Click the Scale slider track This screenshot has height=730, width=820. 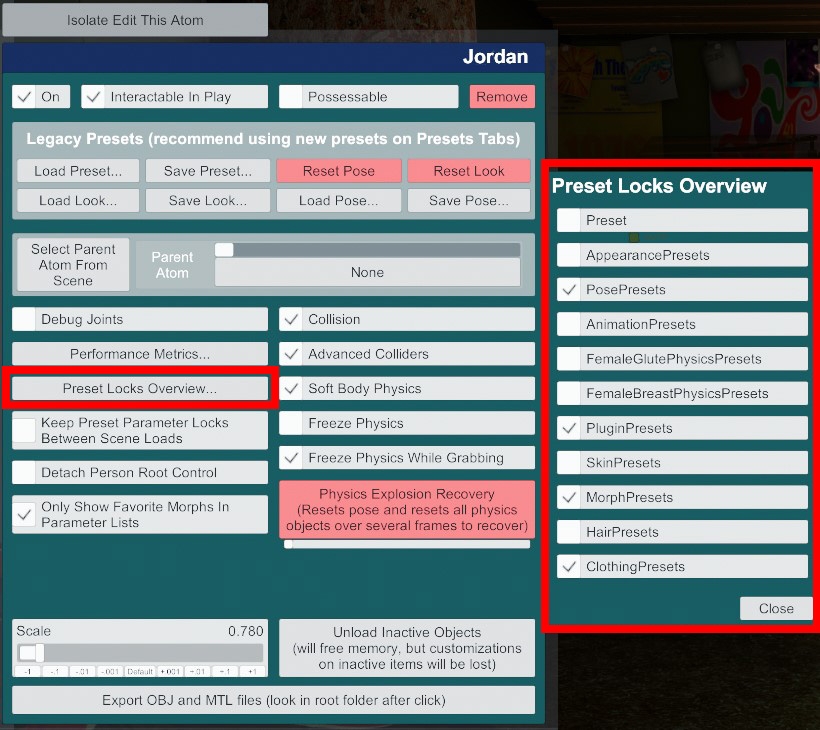point(140,652)
